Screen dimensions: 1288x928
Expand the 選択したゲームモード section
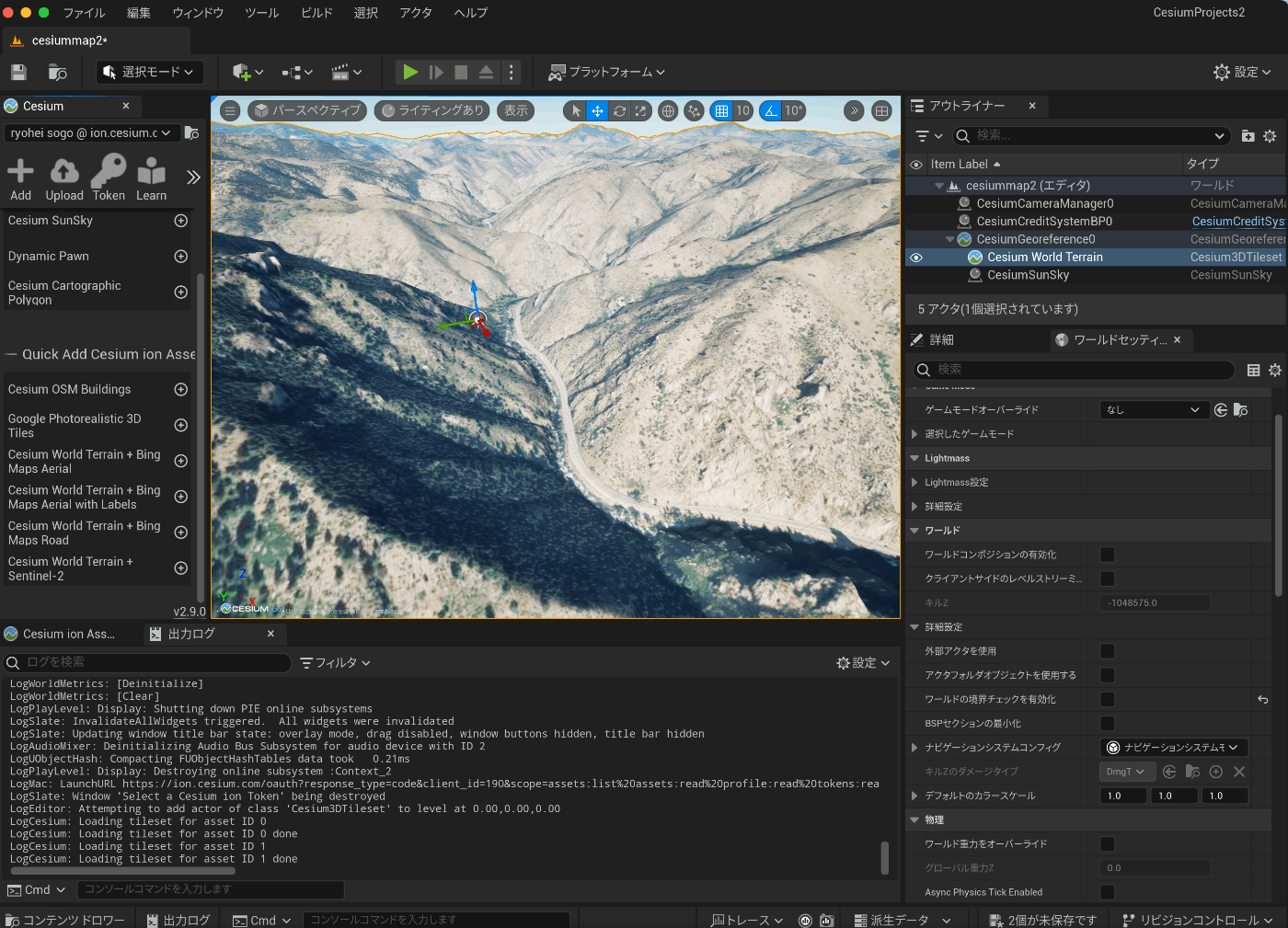click(x=914, y=434)
